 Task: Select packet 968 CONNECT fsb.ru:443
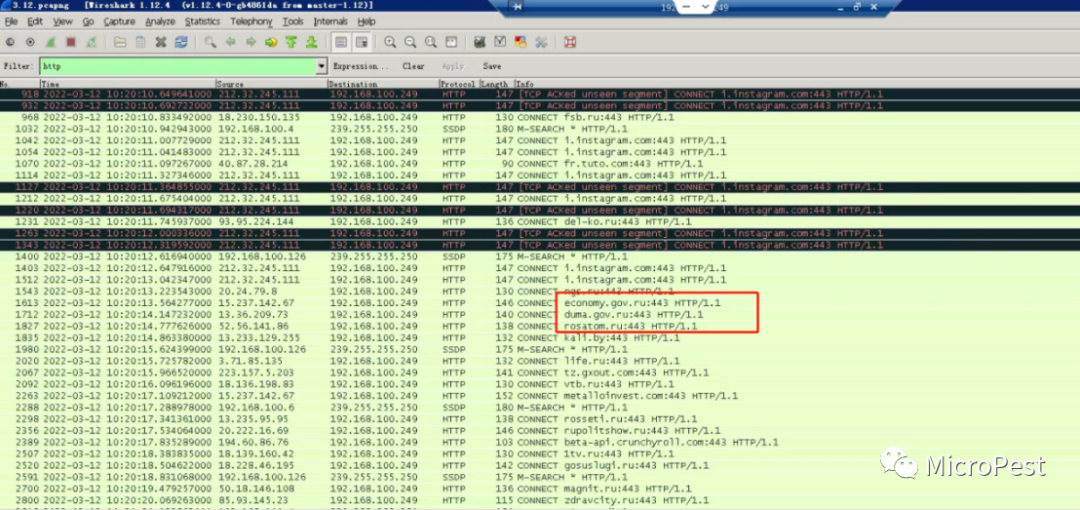click(540, 117)
